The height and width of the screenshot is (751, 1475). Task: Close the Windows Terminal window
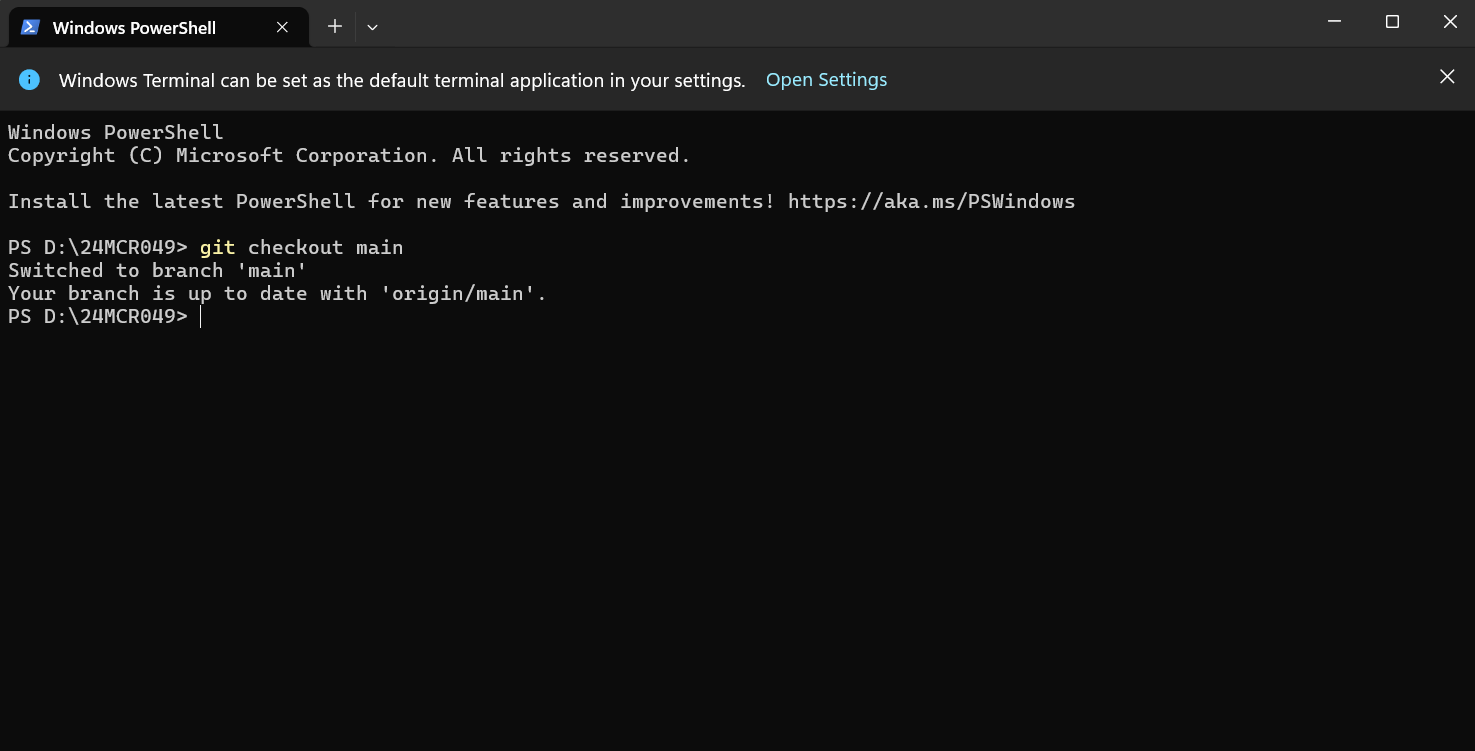[x=1449, y=22]
